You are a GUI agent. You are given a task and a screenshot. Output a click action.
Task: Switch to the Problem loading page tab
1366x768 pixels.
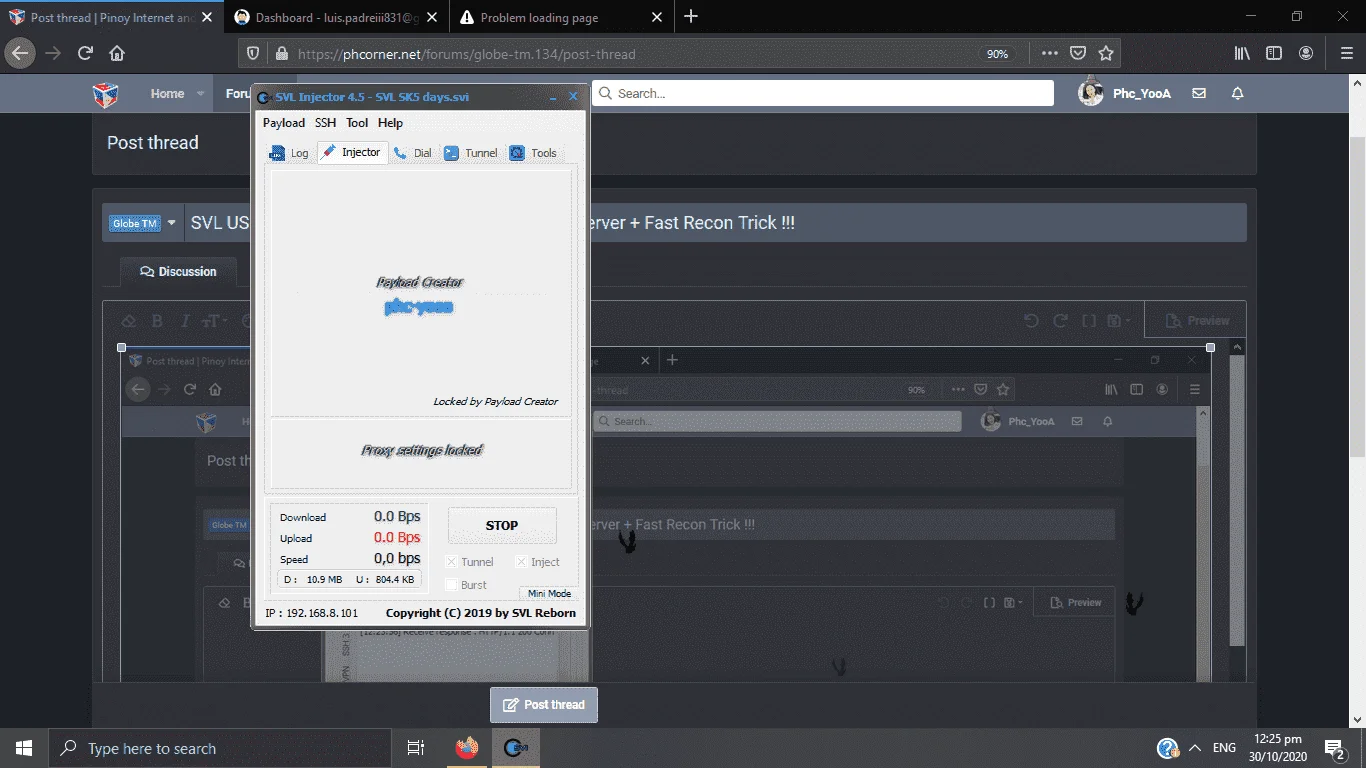click(561, 17)
